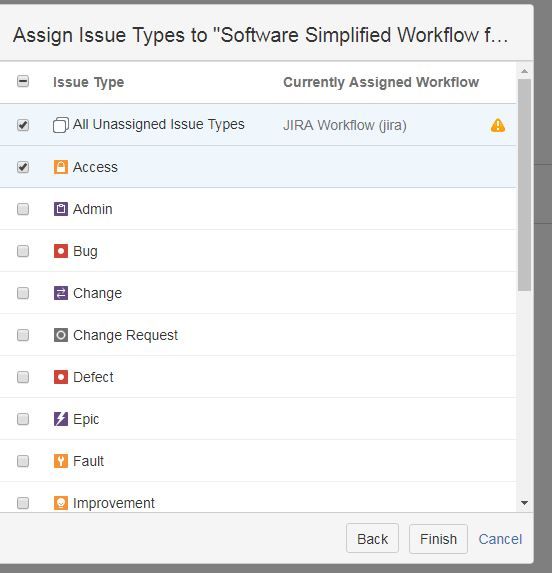
Task: Toggle the select-all header checkbox
Action: coord(23,81)
